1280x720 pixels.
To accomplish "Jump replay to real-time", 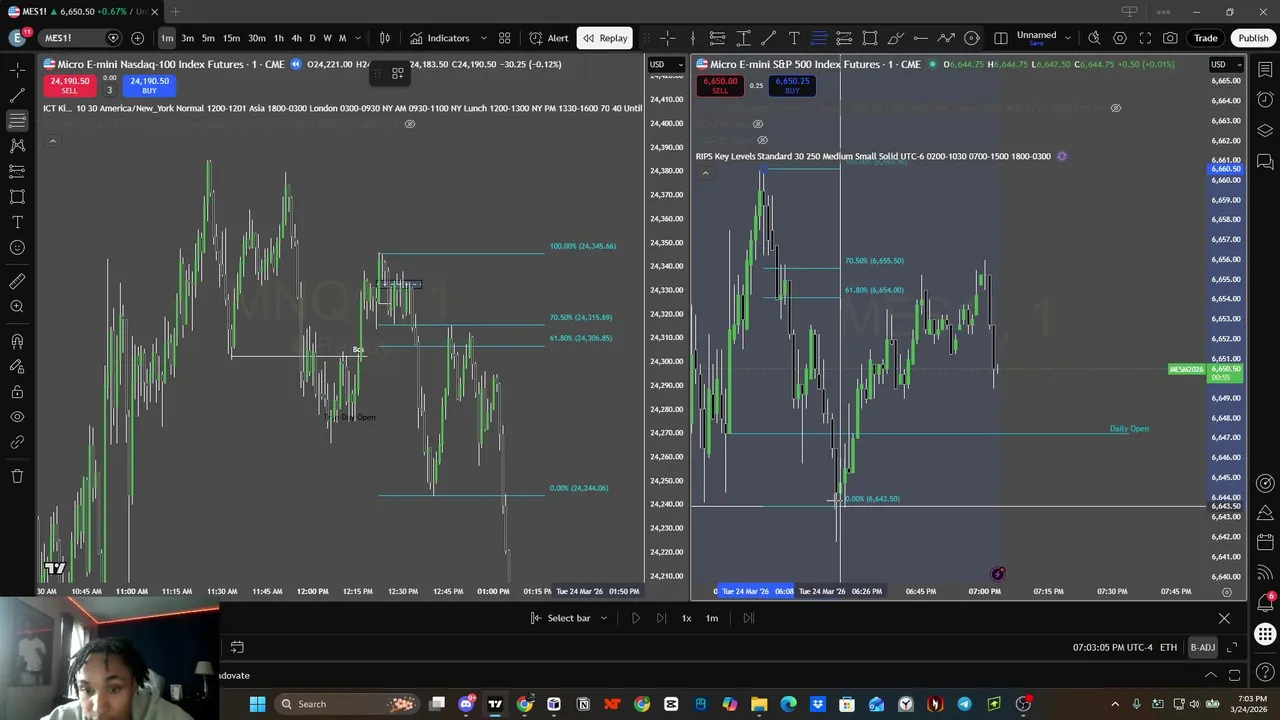I will 749,618.
